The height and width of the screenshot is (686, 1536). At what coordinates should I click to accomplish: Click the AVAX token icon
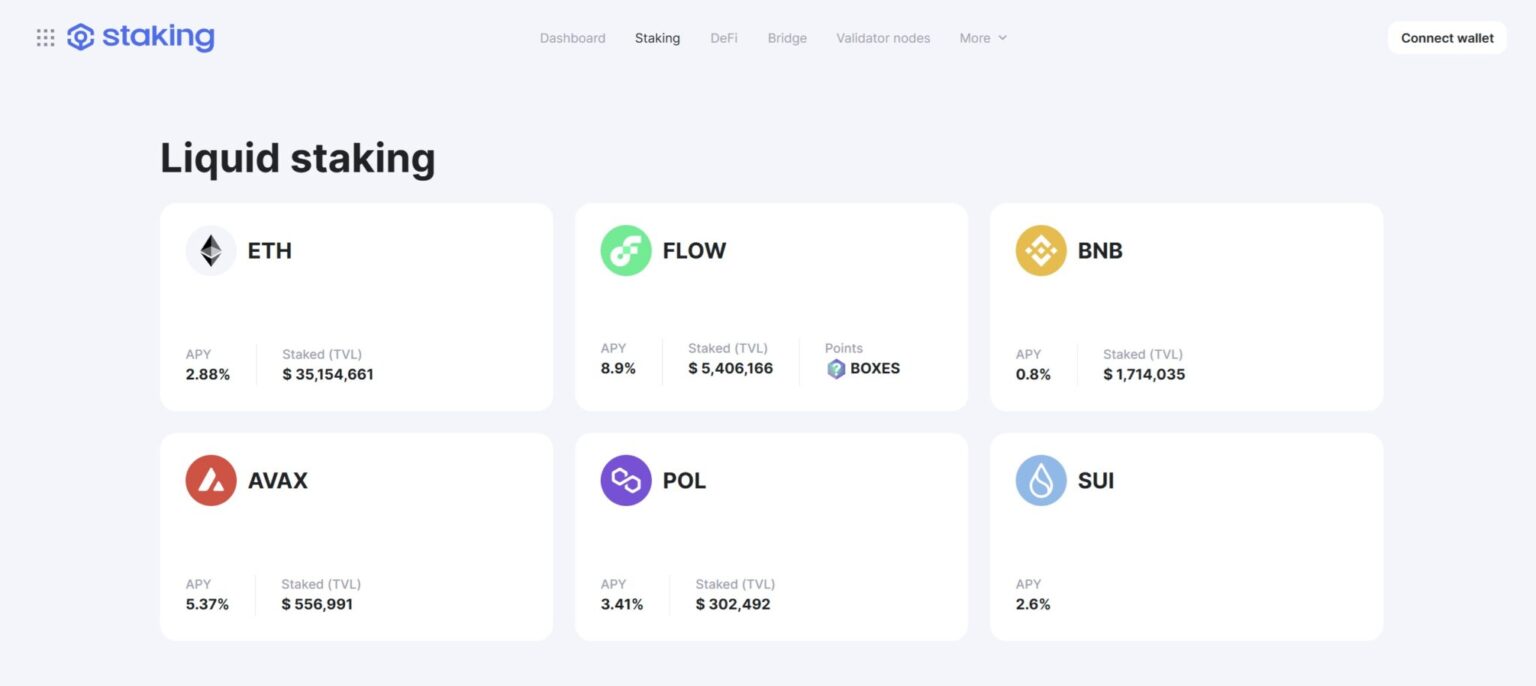click(x=210, y=480)
